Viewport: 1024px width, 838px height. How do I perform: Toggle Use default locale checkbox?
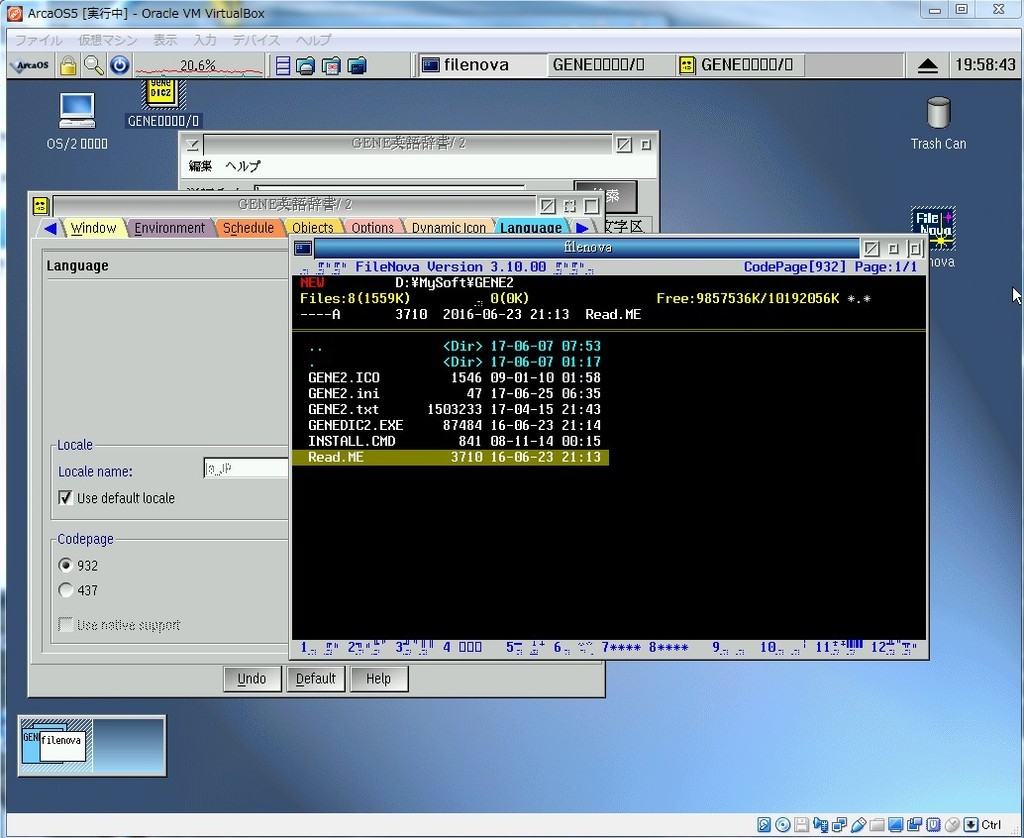click(x=65, y=498)
